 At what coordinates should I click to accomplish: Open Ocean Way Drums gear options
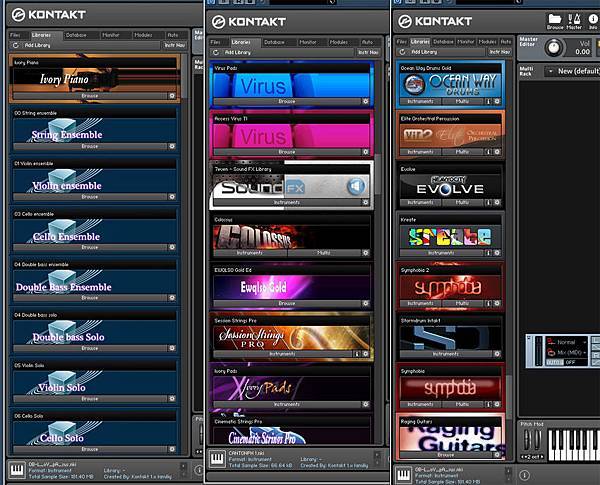pyautogui.click(x=497, y=101)
